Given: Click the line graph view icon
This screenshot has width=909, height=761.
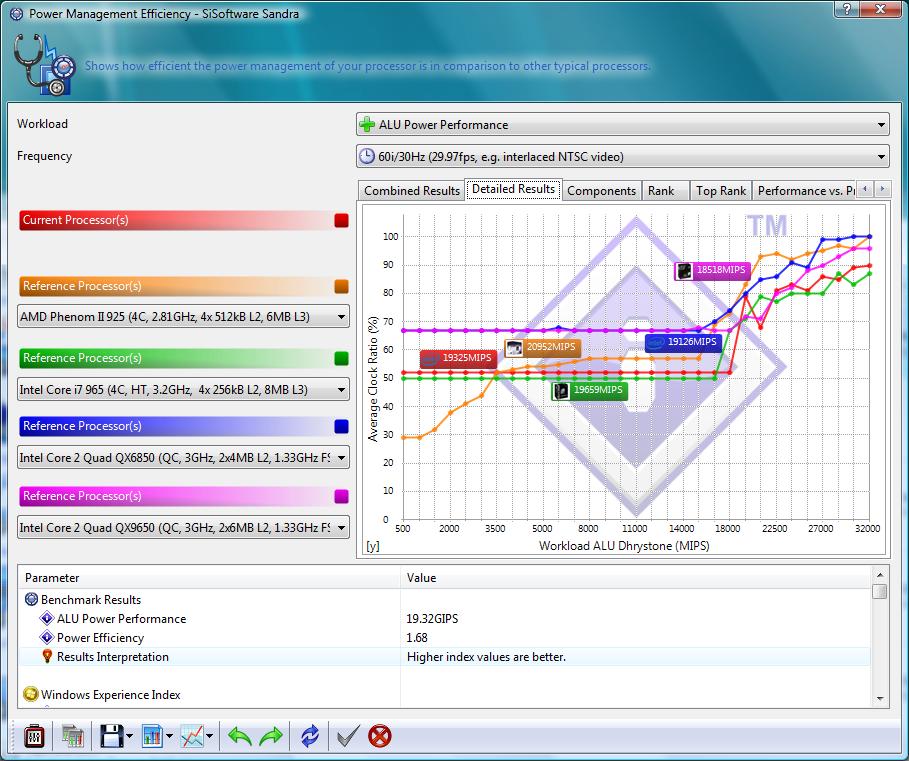Looking at the screenshot, I should [x=192, y=737].
